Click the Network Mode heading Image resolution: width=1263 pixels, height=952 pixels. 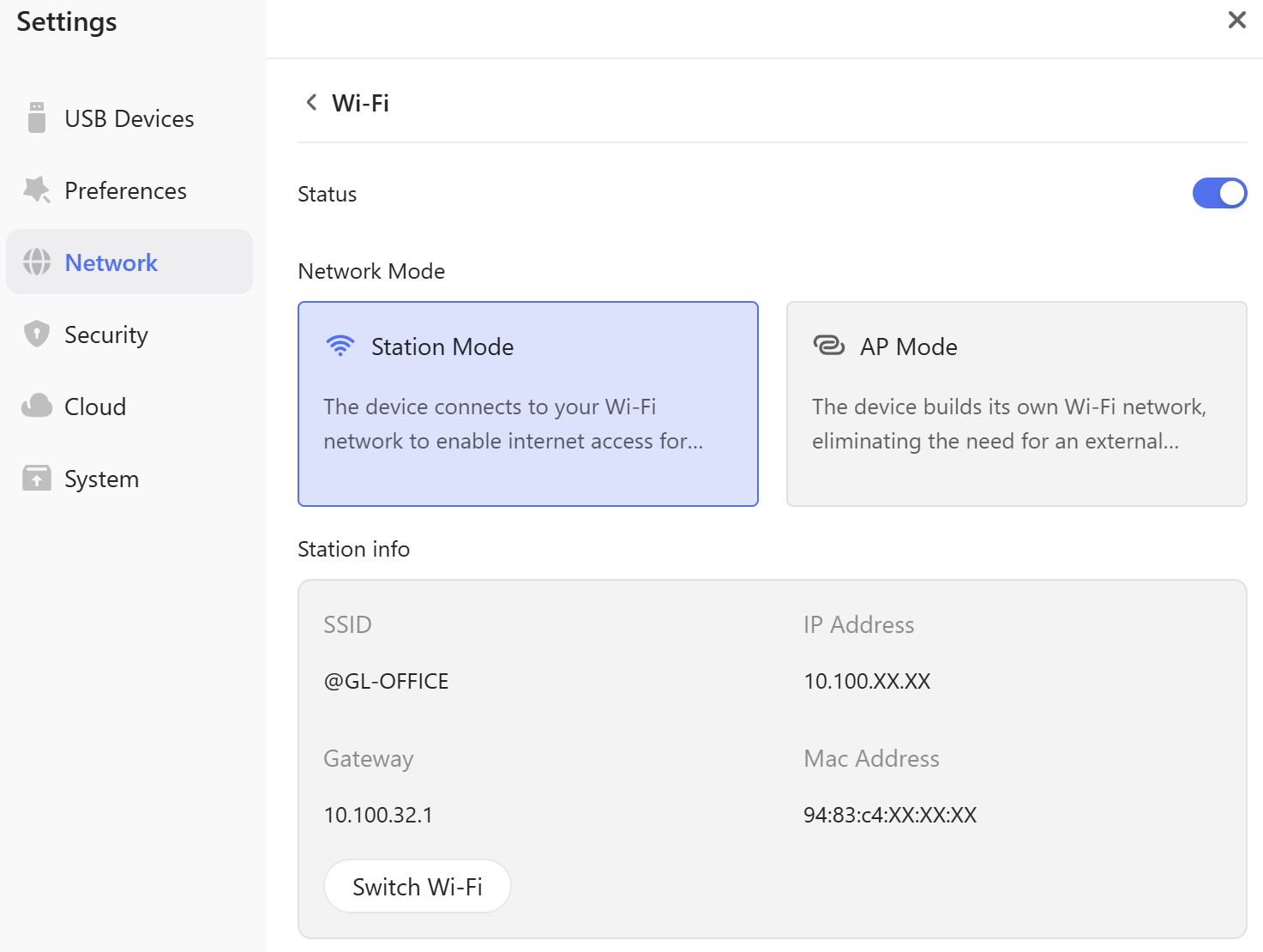point(371,271)
